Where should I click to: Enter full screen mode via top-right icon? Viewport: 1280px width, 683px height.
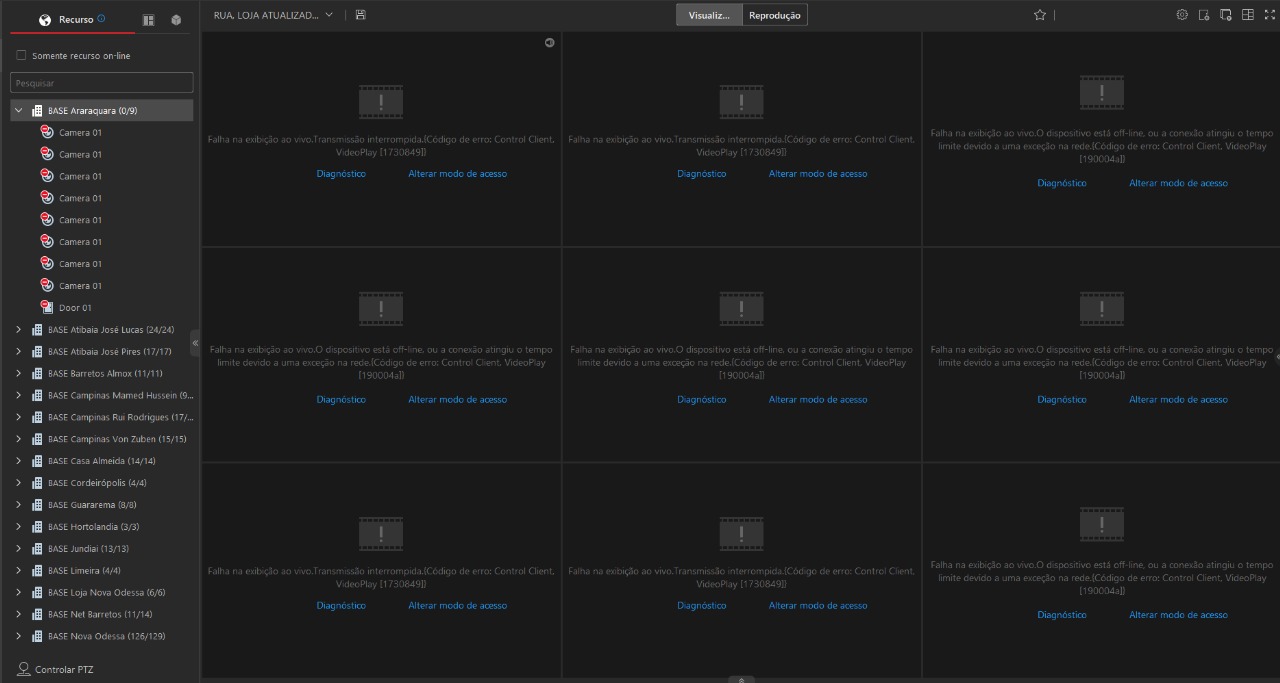1269,15
